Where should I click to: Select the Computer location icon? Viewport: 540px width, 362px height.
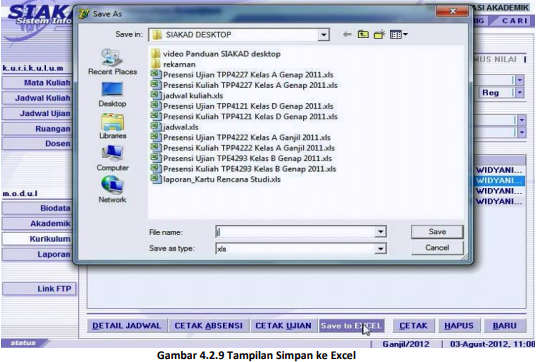pyautogui.click(x=112, y=158)
